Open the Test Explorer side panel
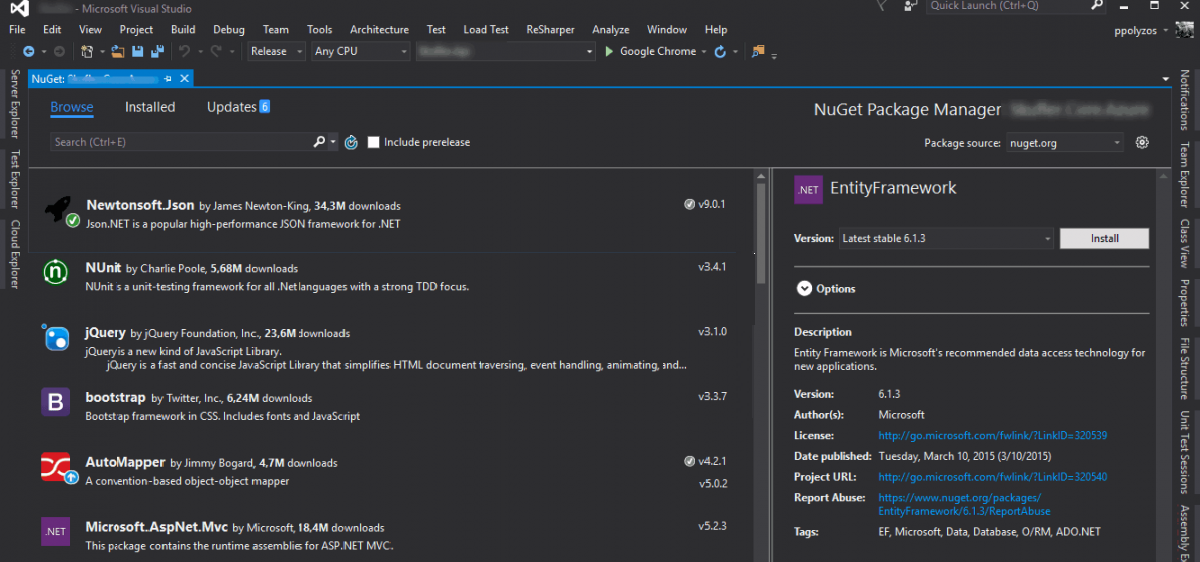This screenshot has width=1200, height=562. click(14, 179)
